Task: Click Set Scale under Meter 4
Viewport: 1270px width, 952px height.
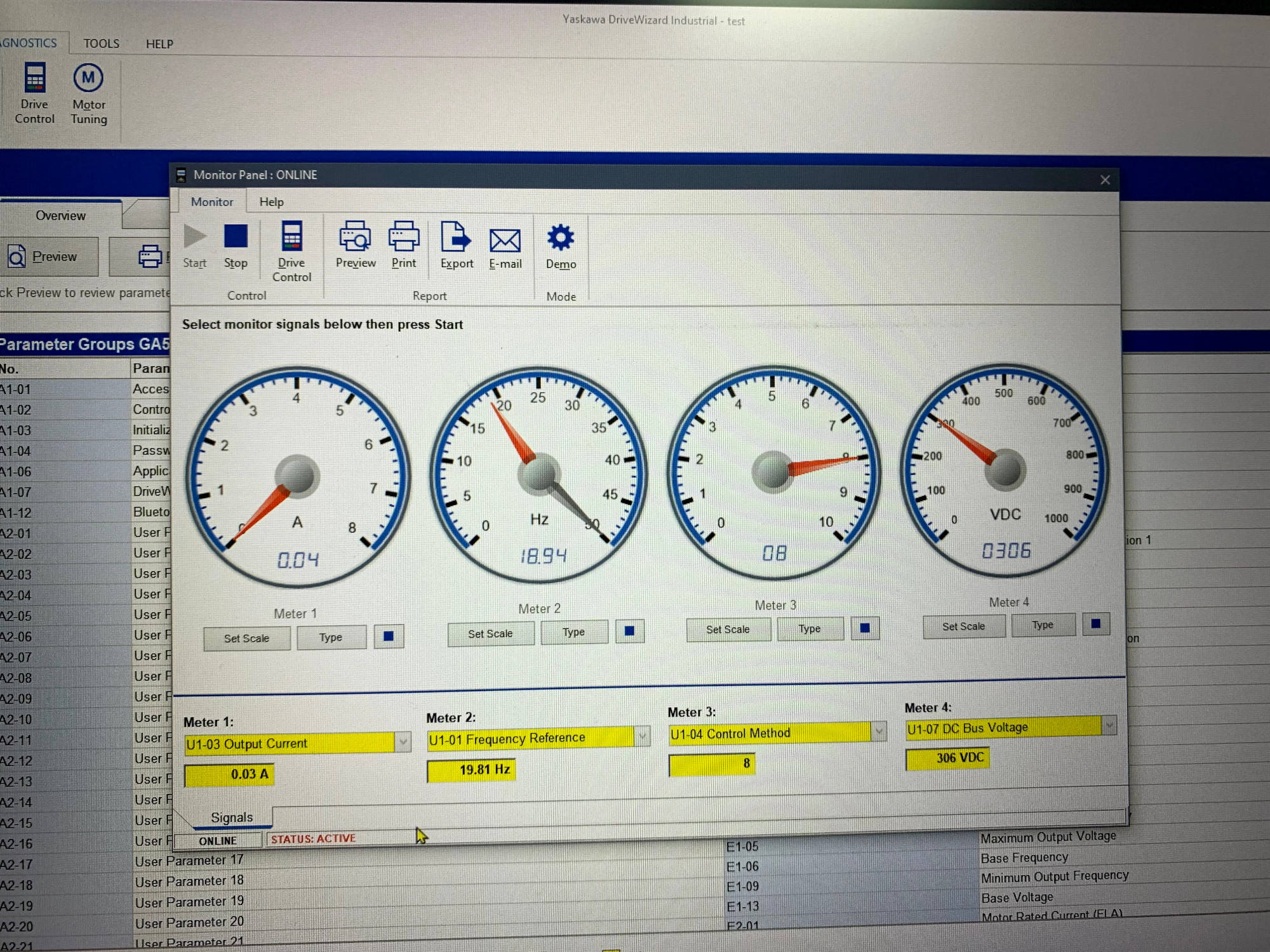Action: (x=964, y=626)
